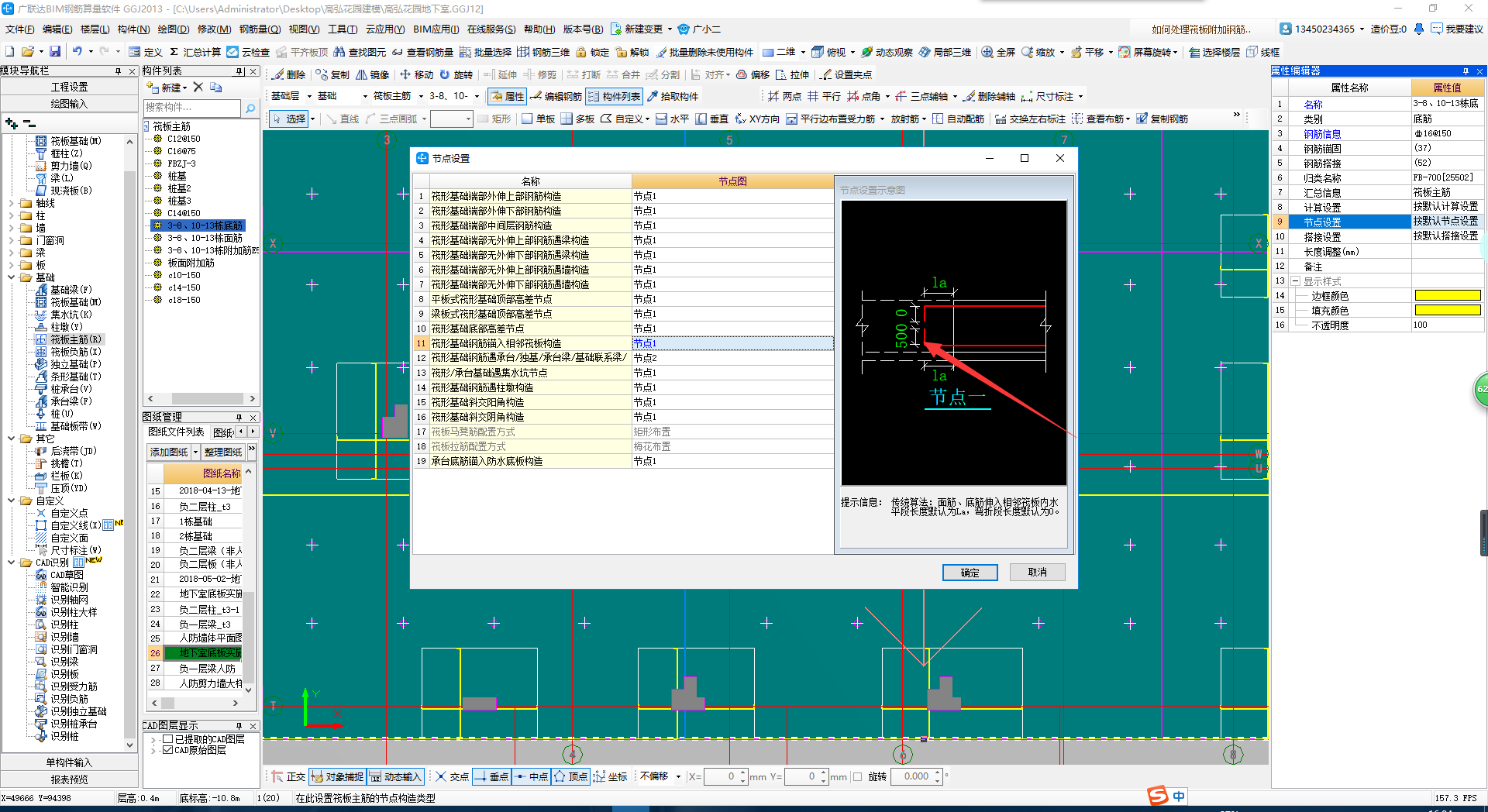Click the 删除 delete tool
Screen dimensions: 1488x812
(288, 74)
